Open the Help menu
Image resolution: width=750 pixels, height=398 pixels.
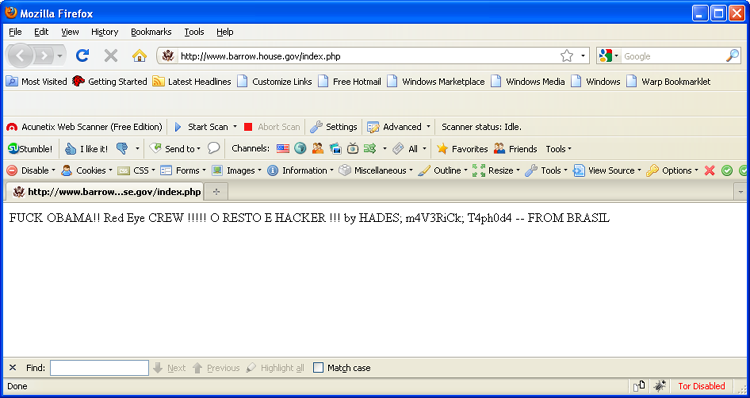point(224,32)
